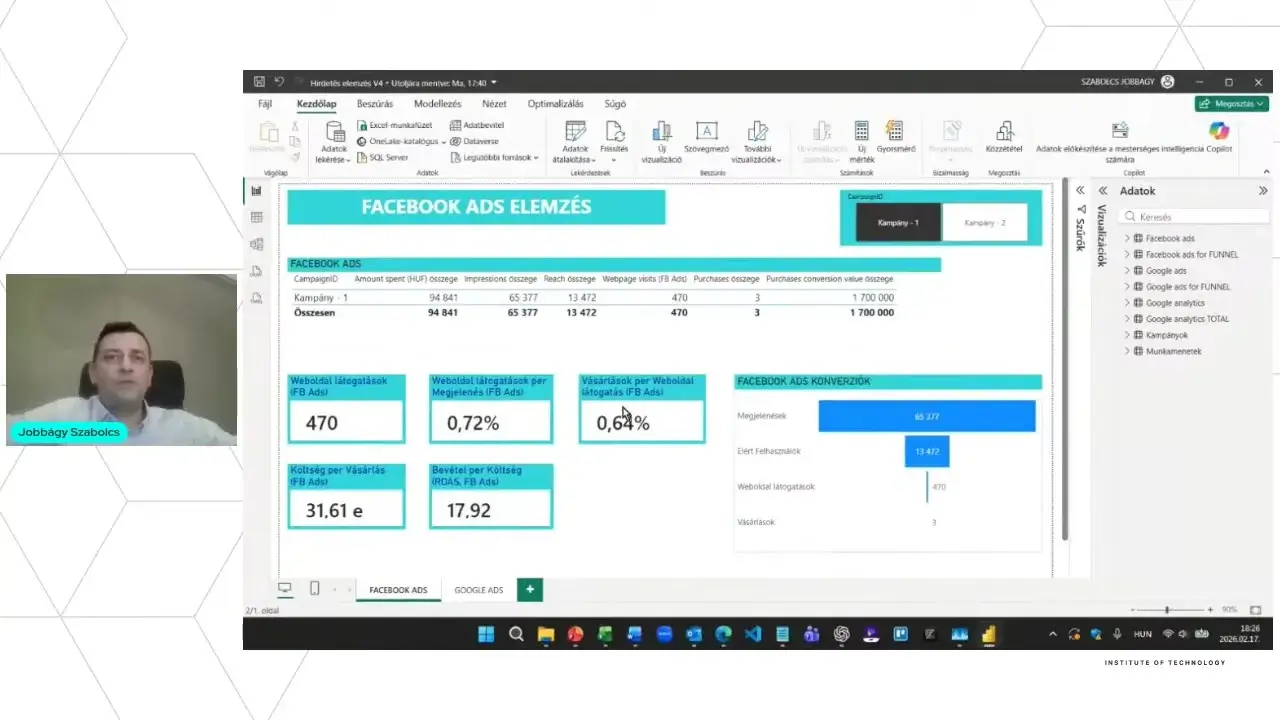
Task: Expand Facebook ads for FUNNEL table
Action: click(1127, 254)
